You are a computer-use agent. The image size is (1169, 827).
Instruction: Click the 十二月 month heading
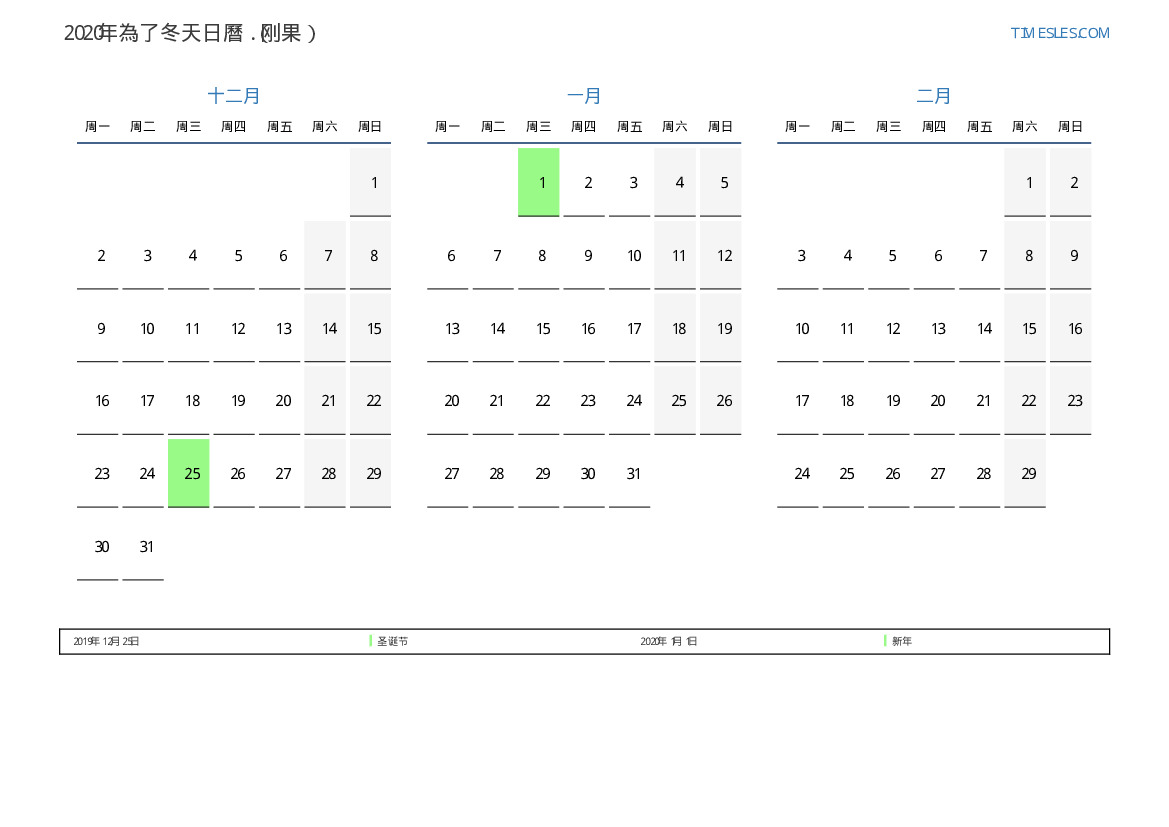tap(234, 96)
